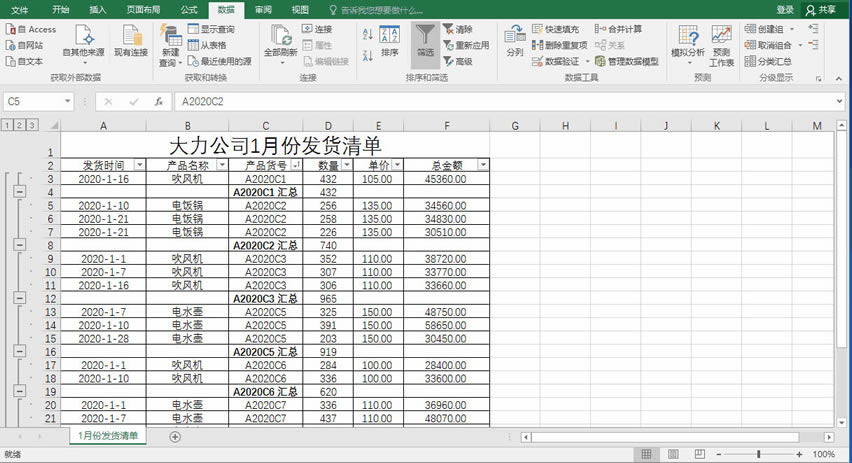852x463 pixels.
Task: Click the 共享 share button
Action: click(821, 10)
